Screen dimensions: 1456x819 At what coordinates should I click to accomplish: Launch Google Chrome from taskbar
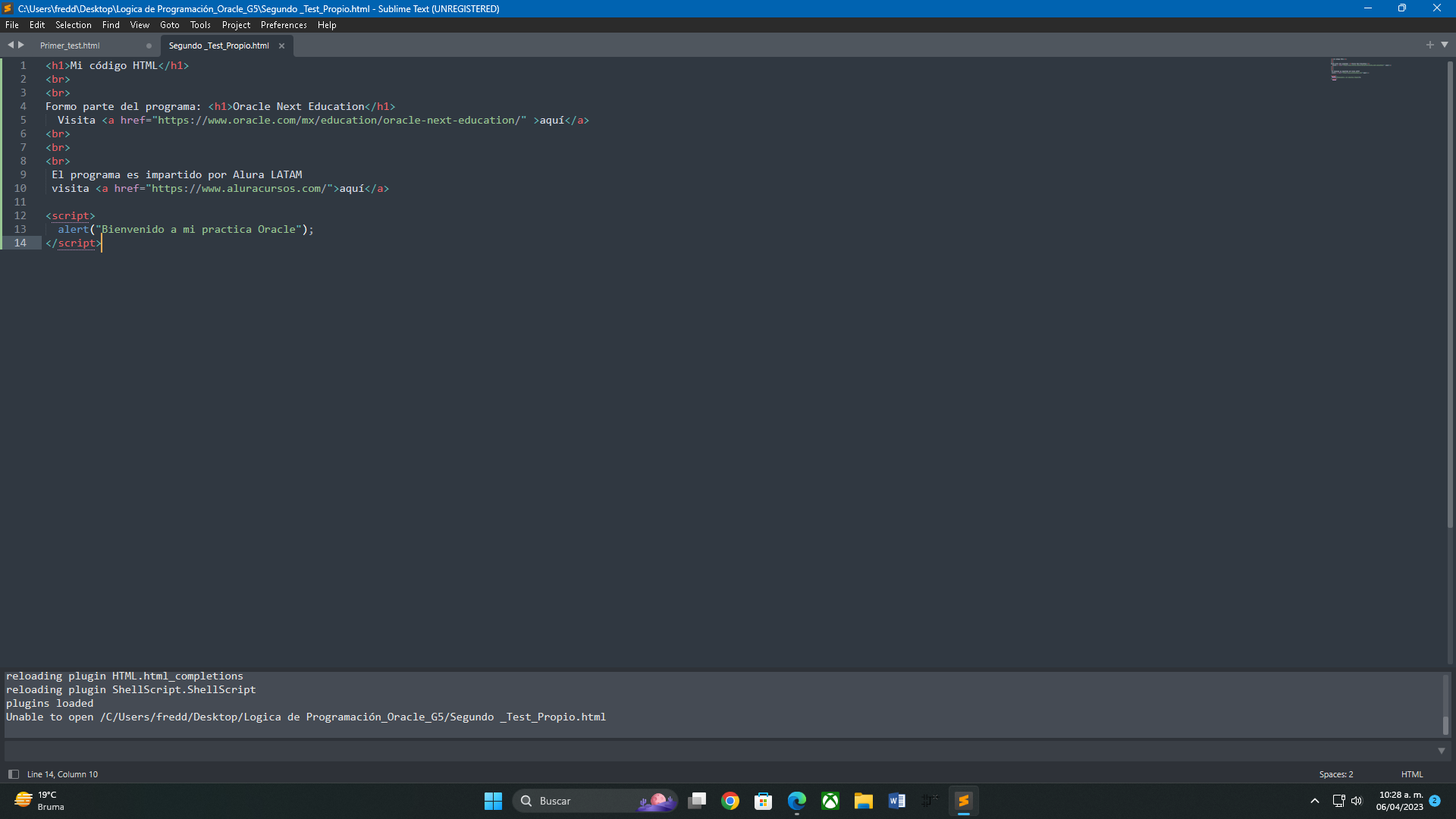pyautogui.click(x=730, y=801)
